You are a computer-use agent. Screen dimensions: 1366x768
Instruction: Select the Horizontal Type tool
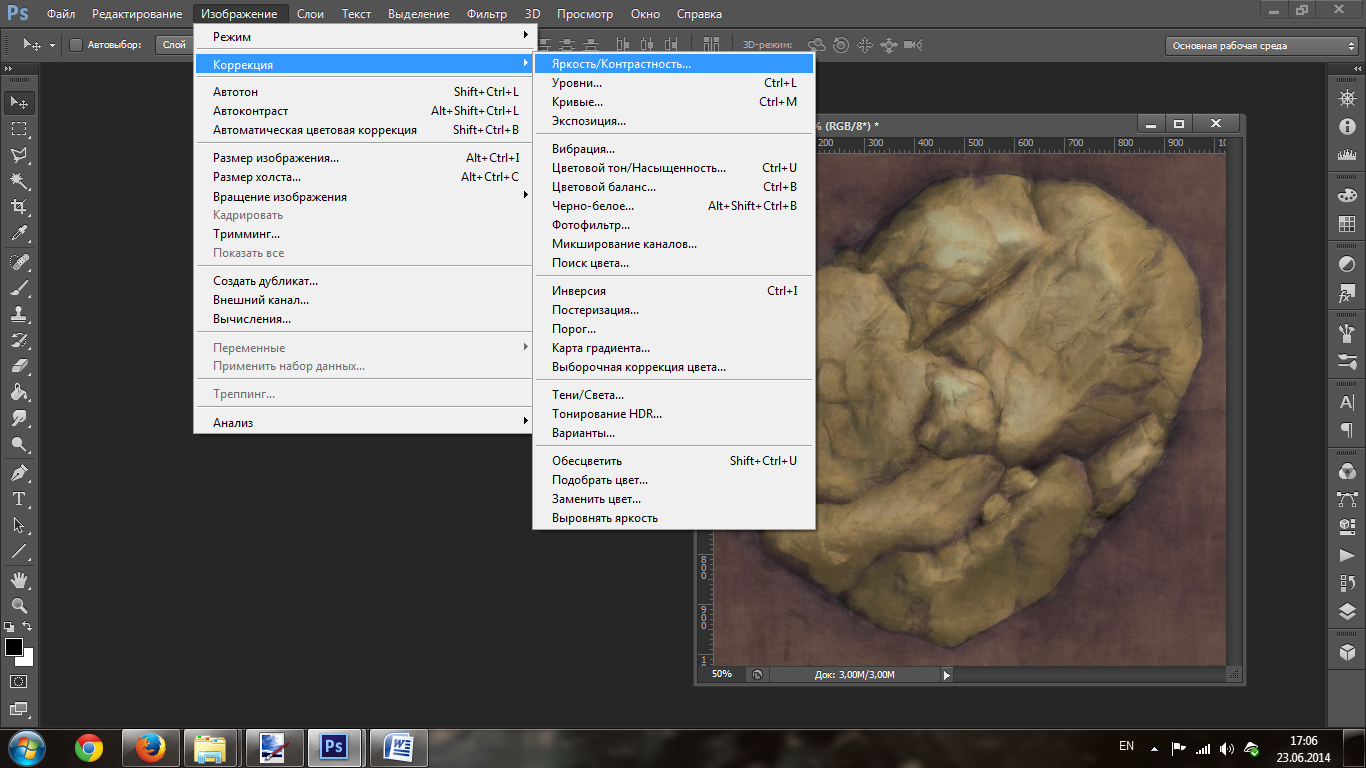[x=19, y=499]
